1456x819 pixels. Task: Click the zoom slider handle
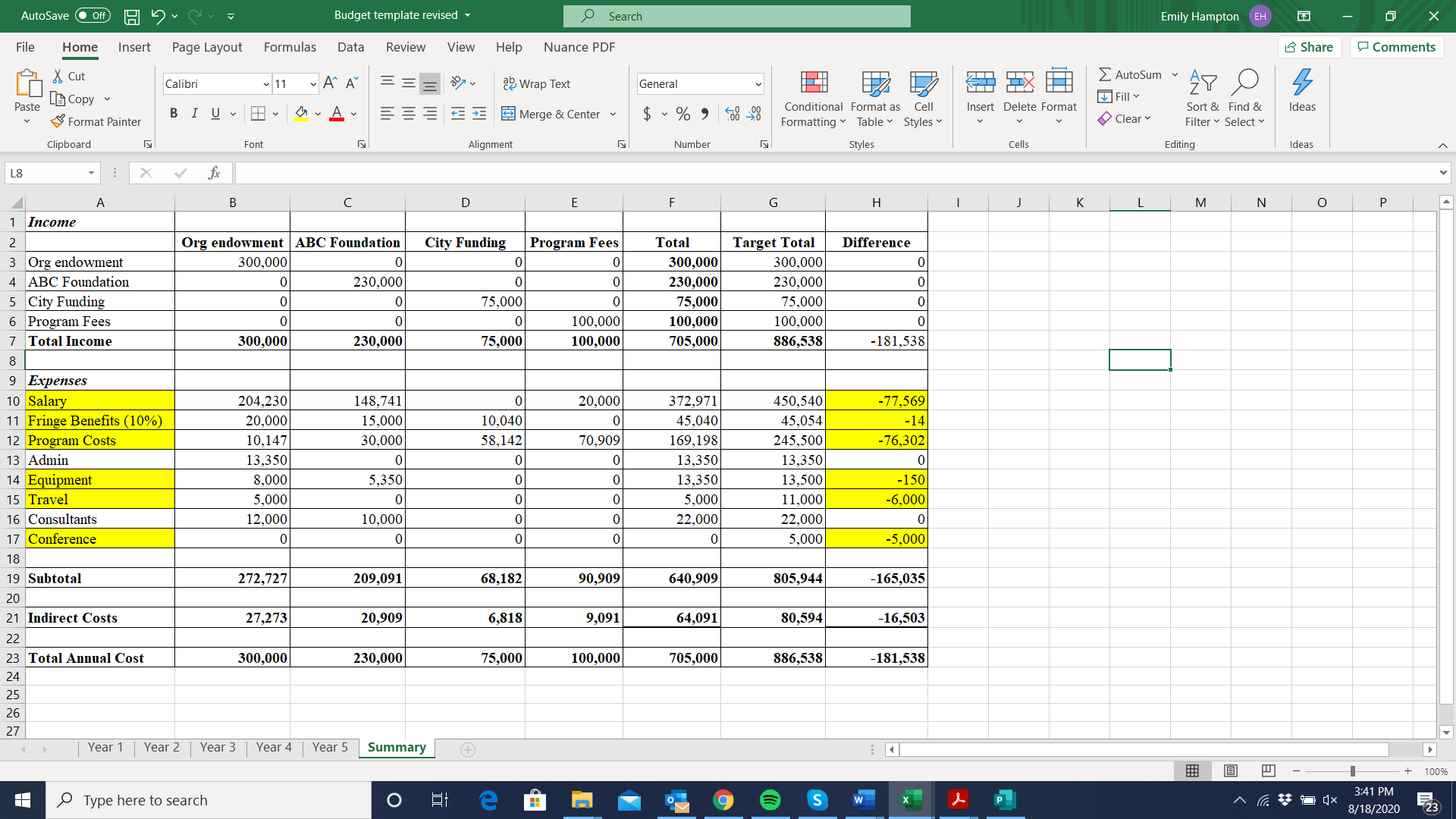tap(1352, 771)
